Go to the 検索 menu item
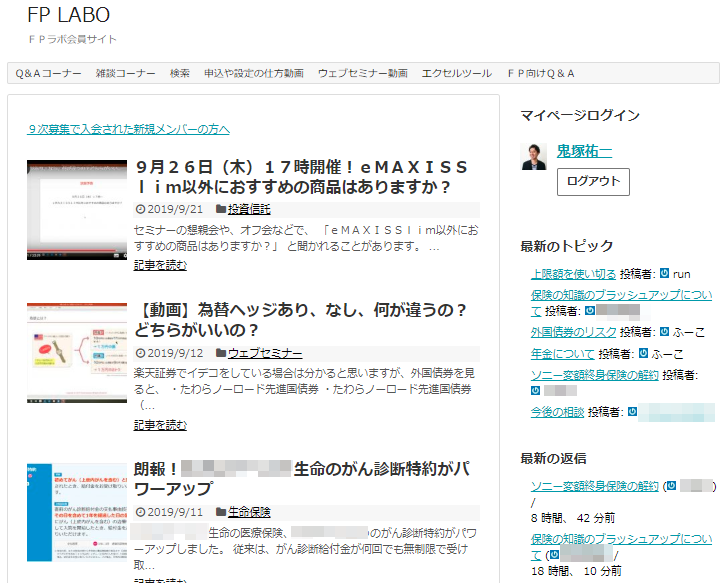This screenshot has height=583, width=724. click(180, 73)
